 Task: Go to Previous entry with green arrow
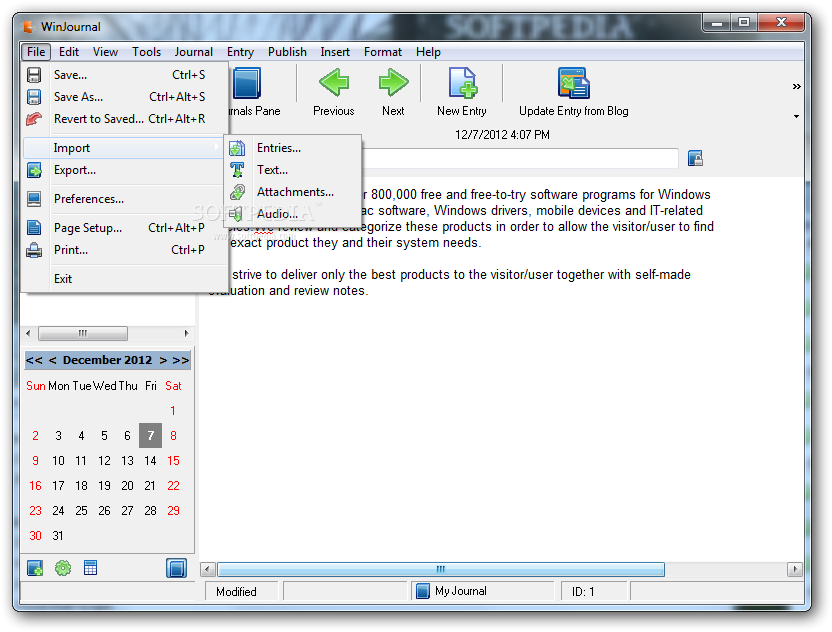point(334,82)
